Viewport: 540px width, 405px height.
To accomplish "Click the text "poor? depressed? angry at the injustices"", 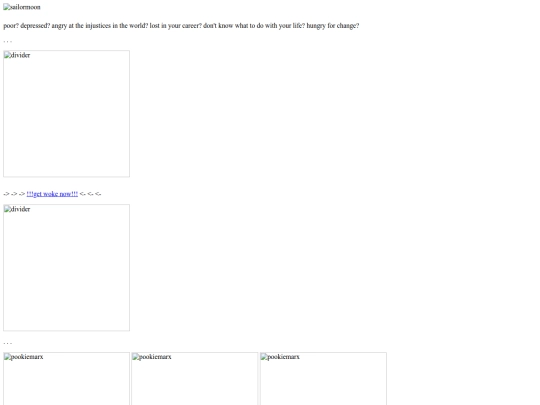I will [57, 26].
